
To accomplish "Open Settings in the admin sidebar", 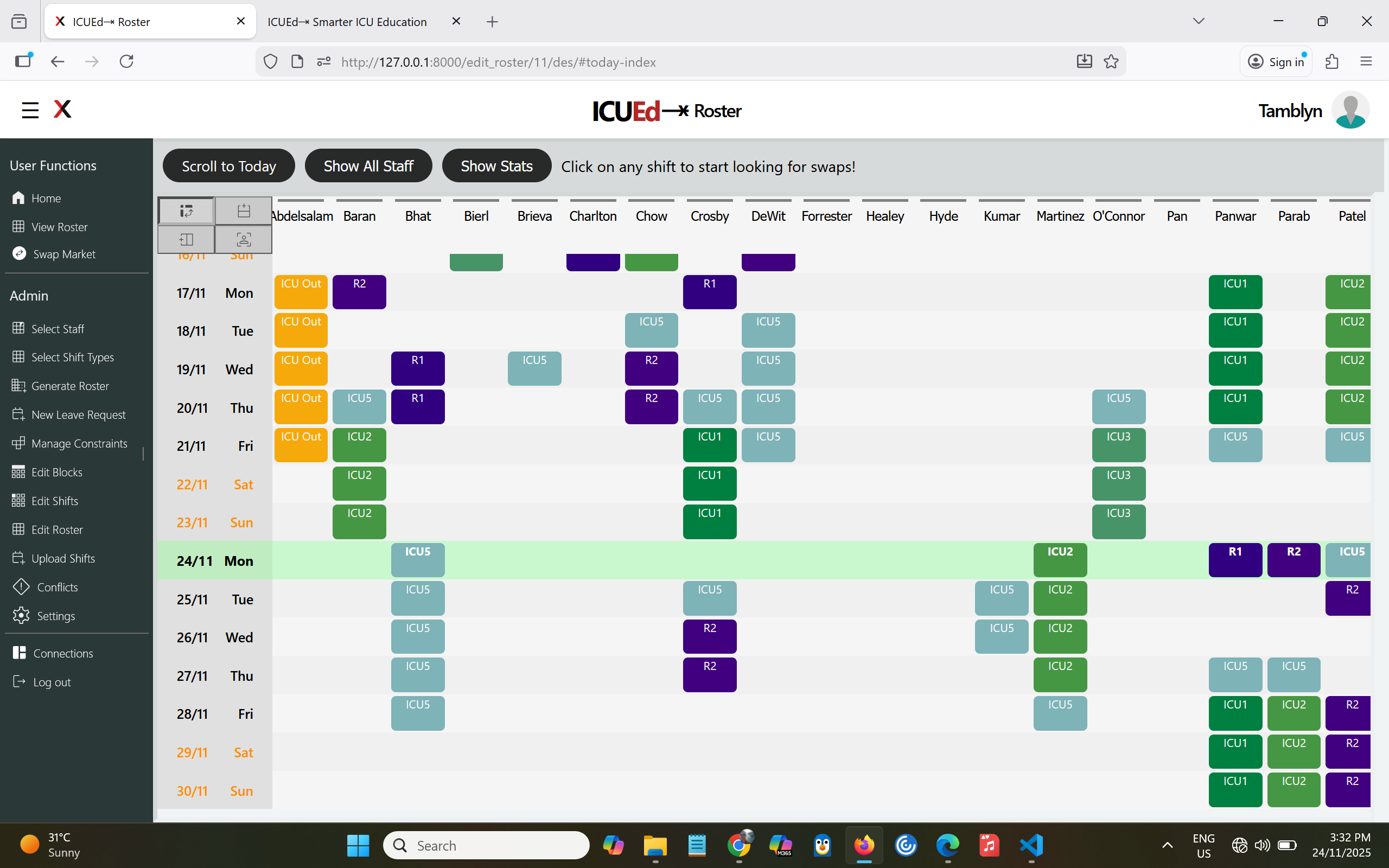I will point(56,615).
